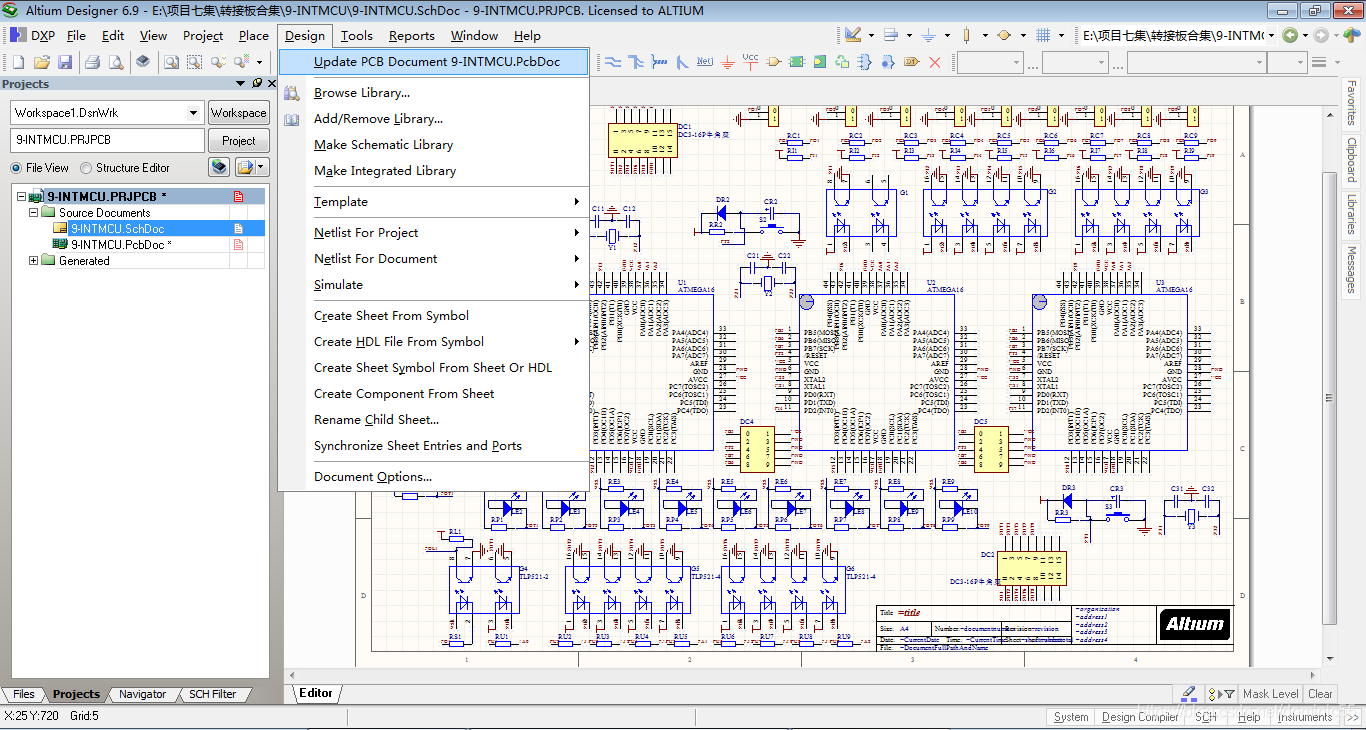Click the compile/device view icon in Projects panel
Image resolution: width=1366 pixels, height=730 pixels.
(219, 167)
